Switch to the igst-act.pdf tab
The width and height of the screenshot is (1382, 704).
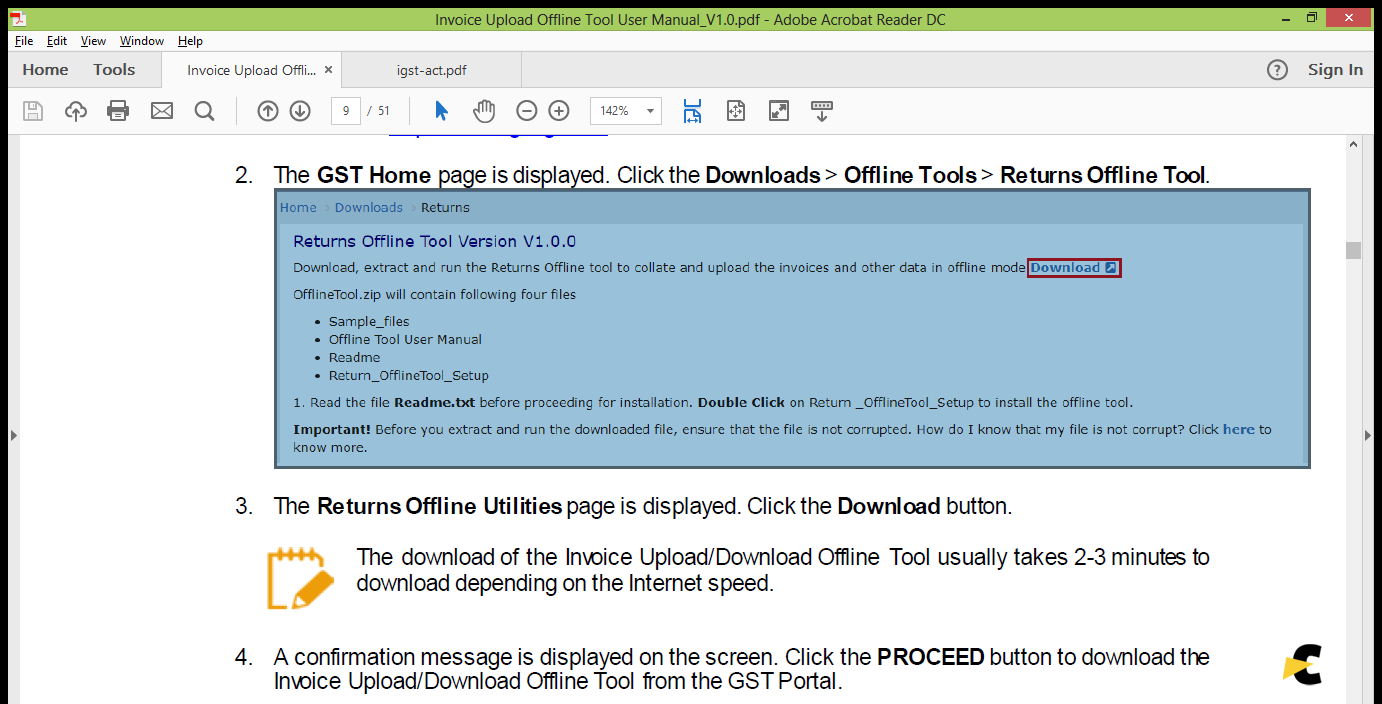pyautogui.click(x=432, y=70)
